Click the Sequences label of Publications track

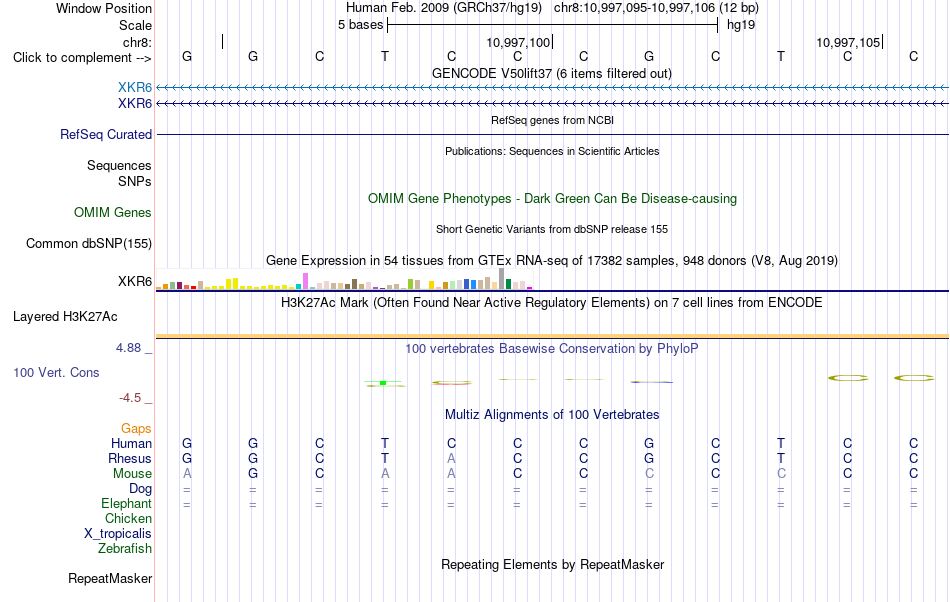click(x=119, y=165)
